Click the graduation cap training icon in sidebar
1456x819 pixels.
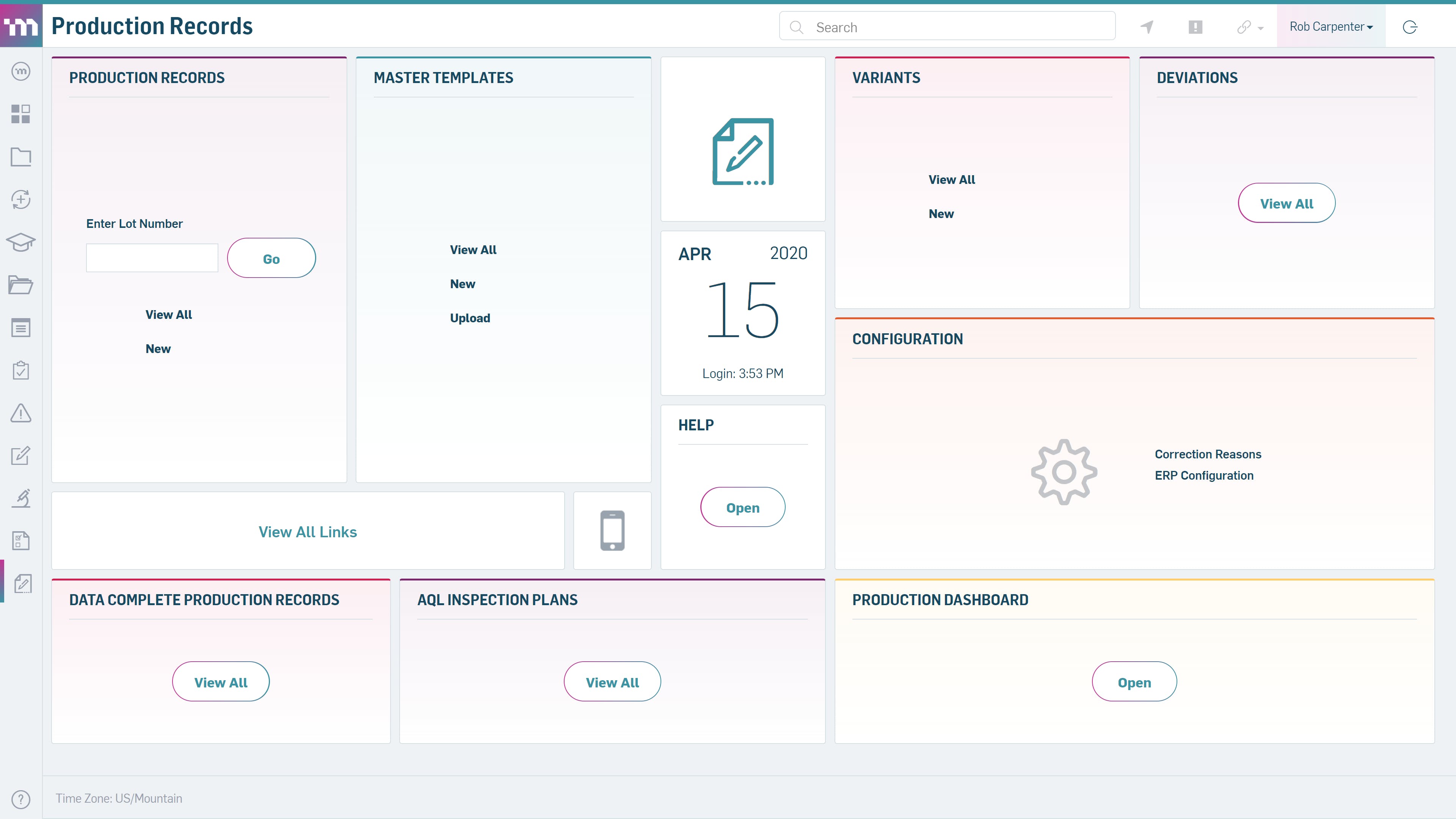coord(21,242)
